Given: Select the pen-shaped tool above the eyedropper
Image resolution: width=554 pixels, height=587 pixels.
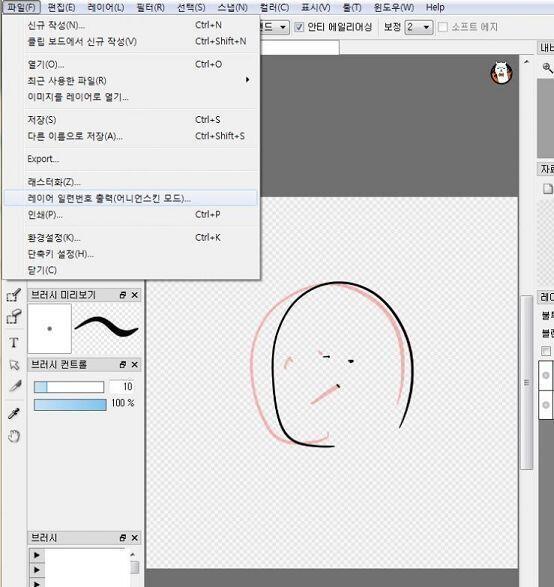Looking at the screenshot, I should coord(15,386).
